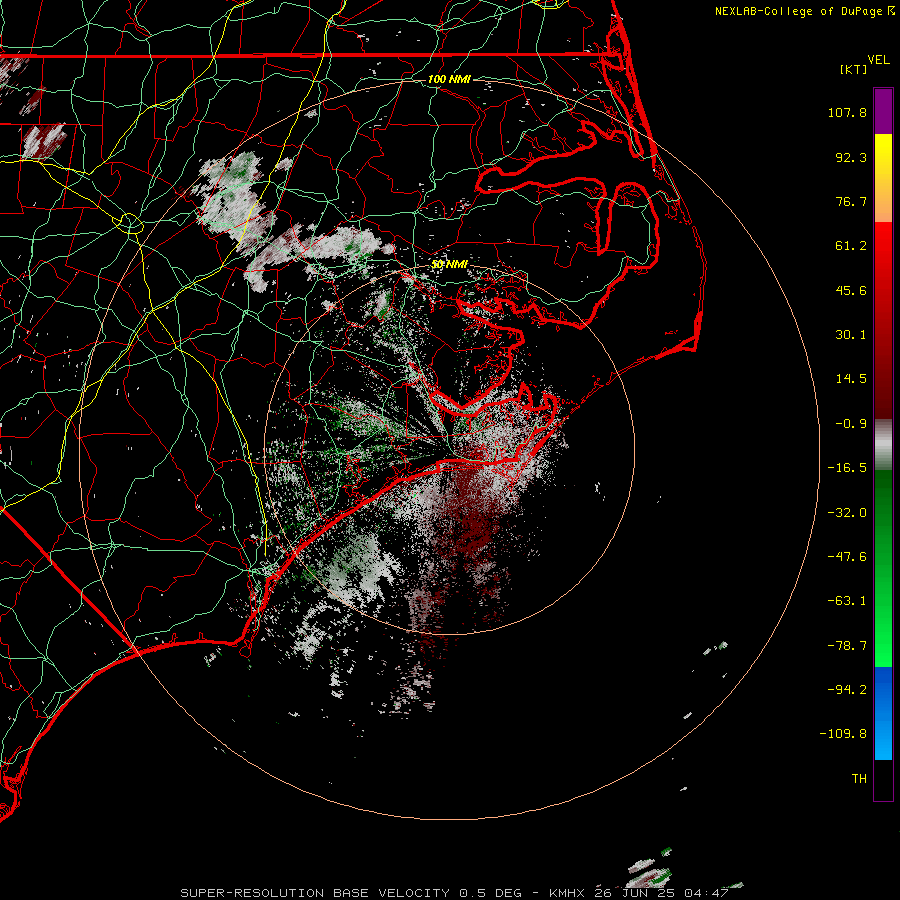Click the -16.5 velocity scale value
Viewport: 900px width, 900px height.
(x=847, y=468)
